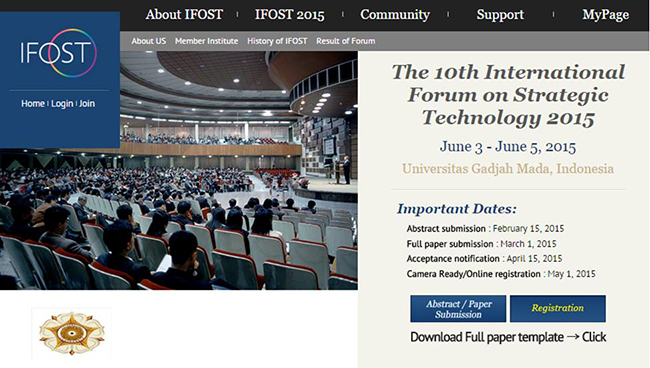Image resolution: width=650 pixels, height=368 pixels.
Task: Click Abstract / Paper Submission button
Action: (458, 309)
